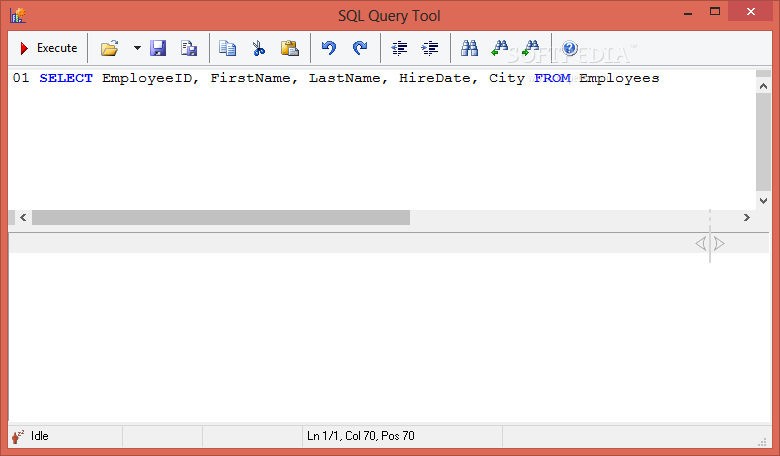Click the FROM keyword in the query

(553, 79)
